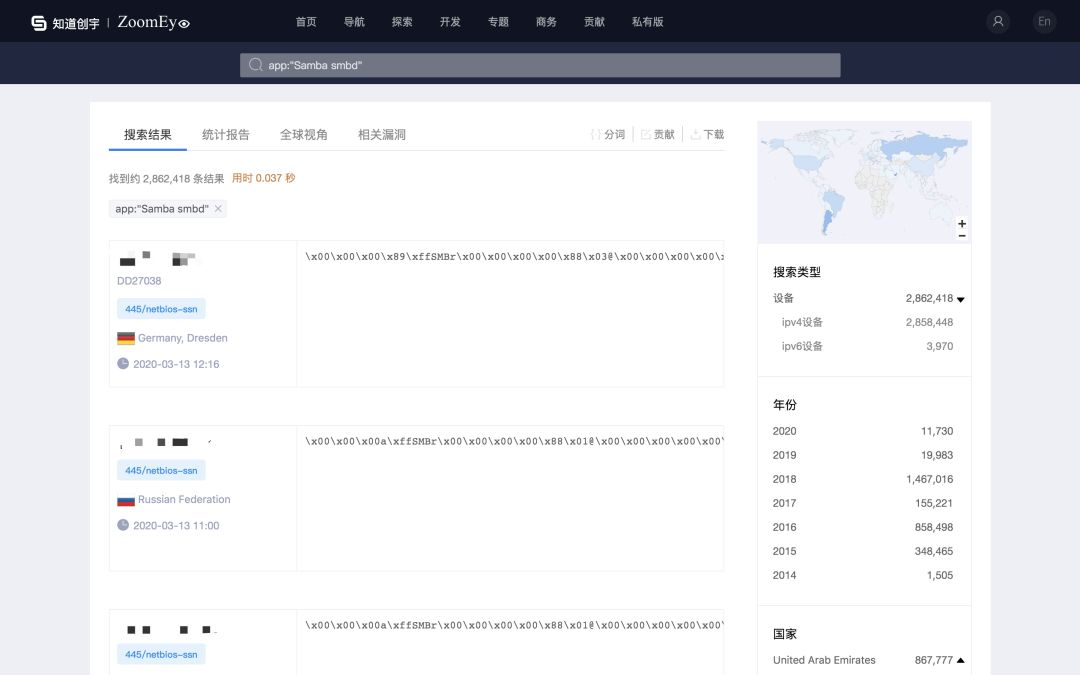Open the user account icon

tap(997, 21)
